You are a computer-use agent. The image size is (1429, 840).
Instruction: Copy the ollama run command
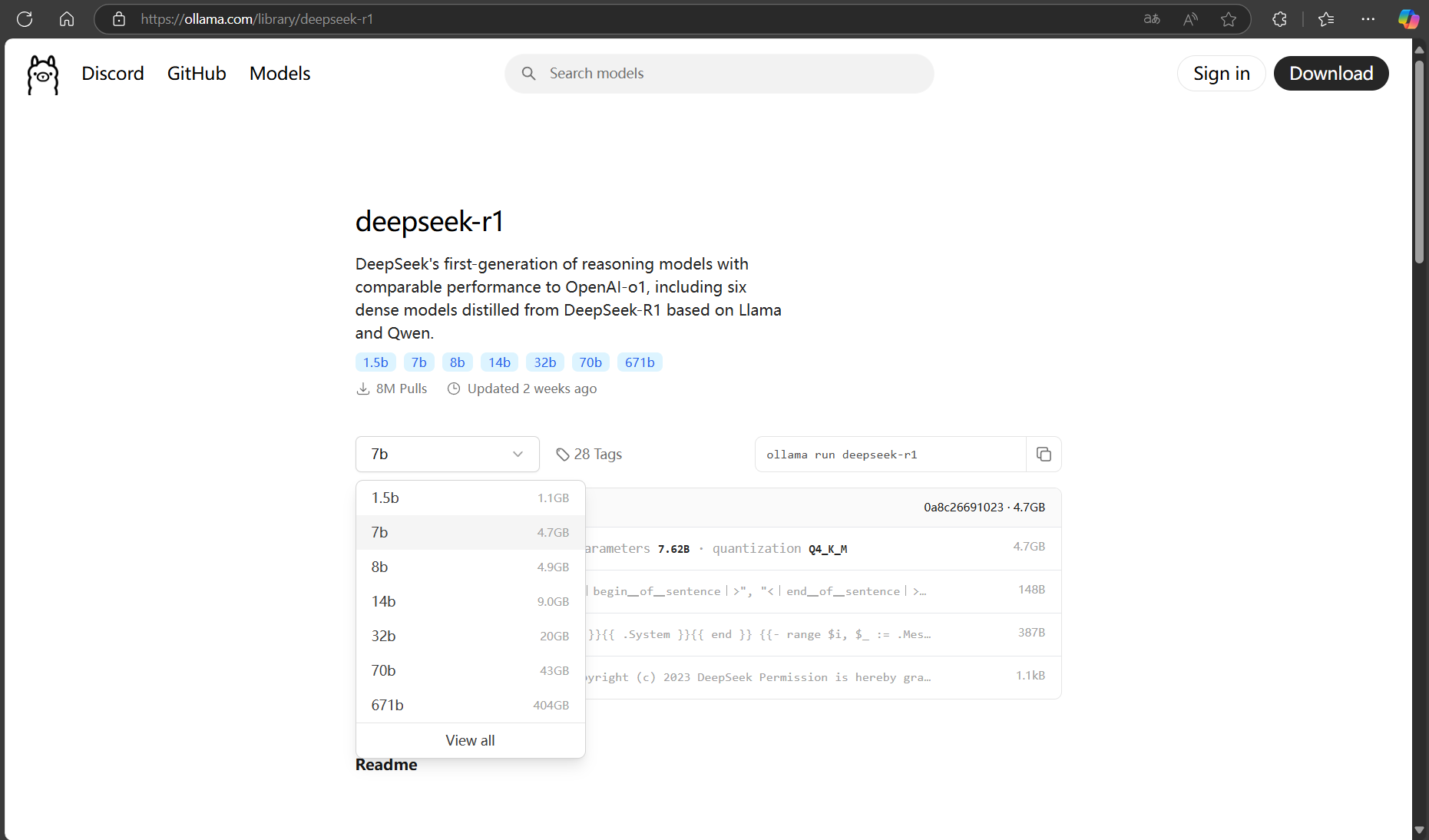click(1044, 455)
